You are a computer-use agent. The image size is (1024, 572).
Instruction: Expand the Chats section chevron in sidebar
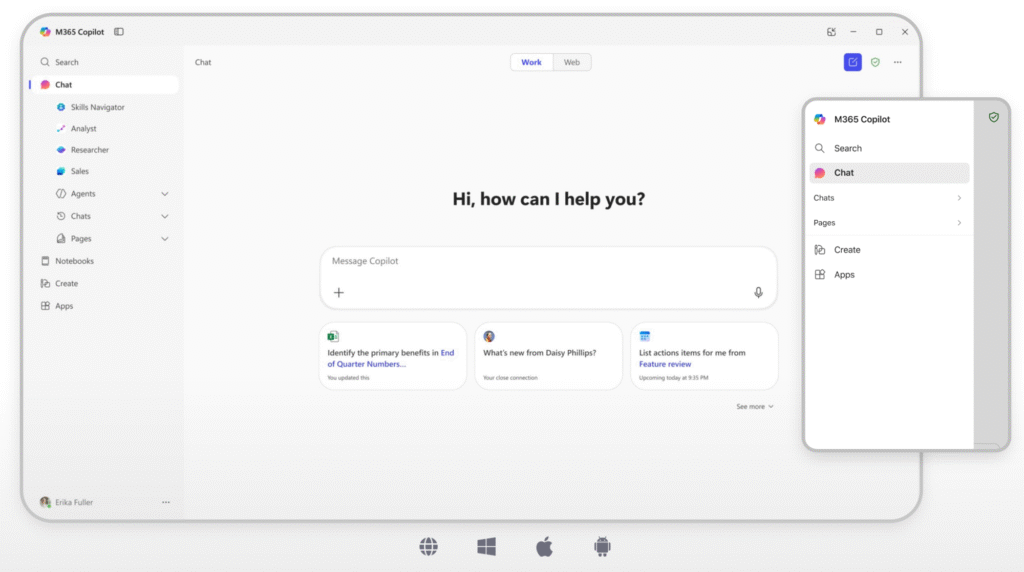[165, 216]
